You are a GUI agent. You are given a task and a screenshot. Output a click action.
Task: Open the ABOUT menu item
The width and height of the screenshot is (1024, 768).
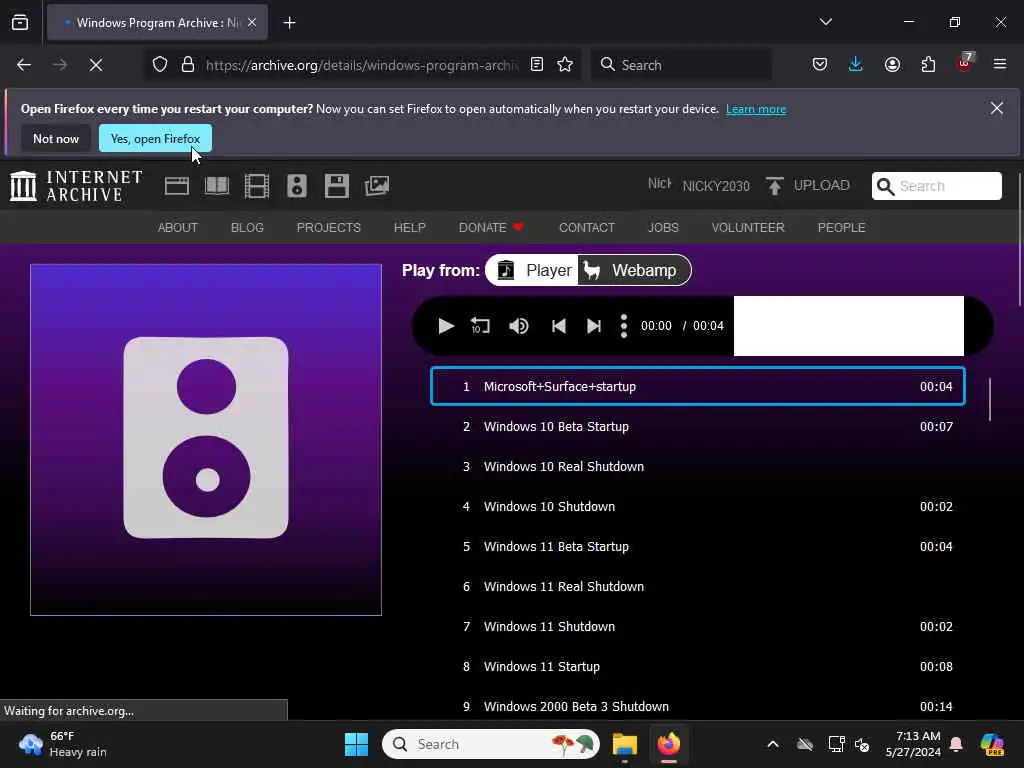[178, 227]
